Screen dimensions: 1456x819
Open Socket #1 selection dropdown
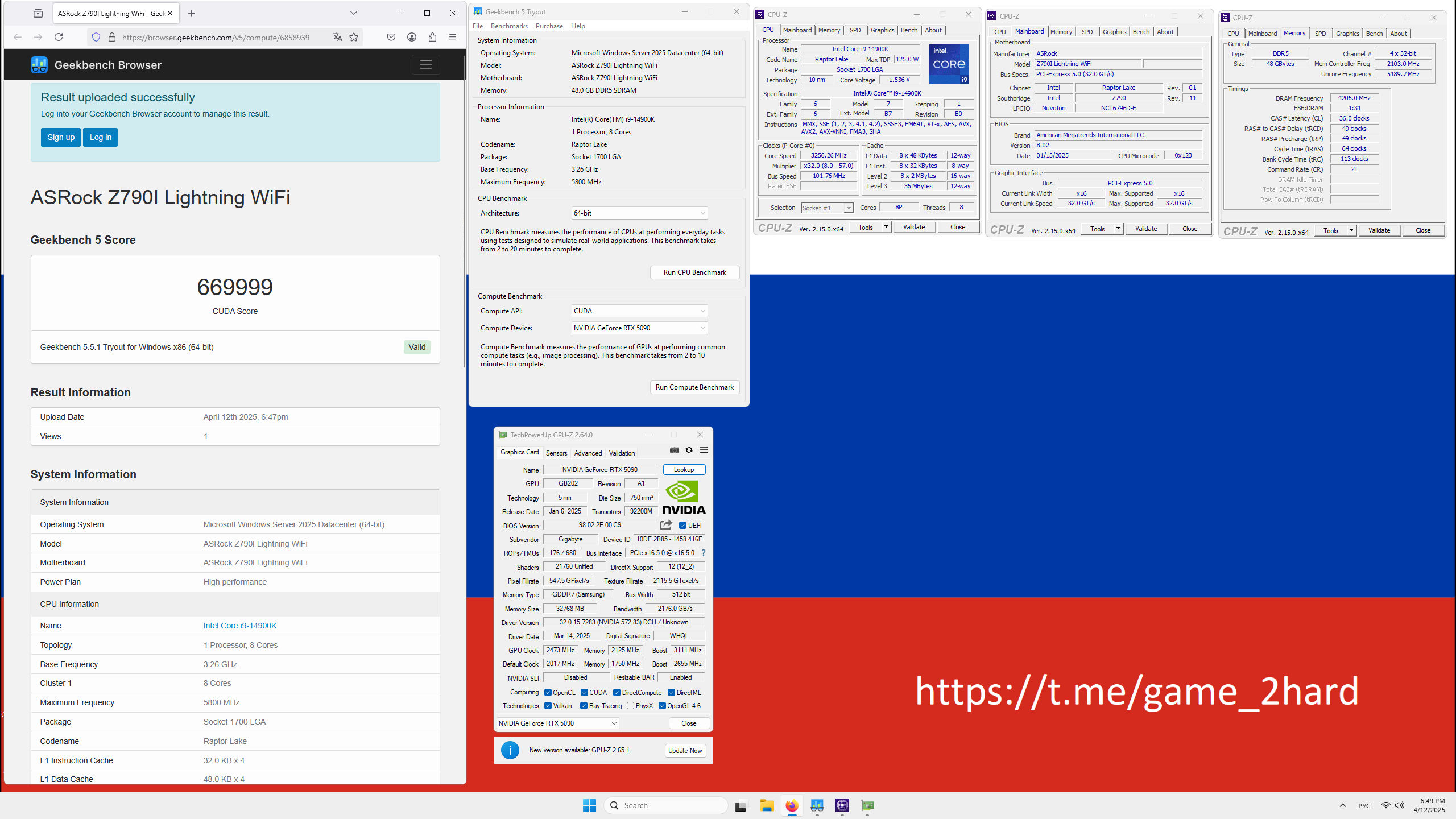tap(827, 208)
